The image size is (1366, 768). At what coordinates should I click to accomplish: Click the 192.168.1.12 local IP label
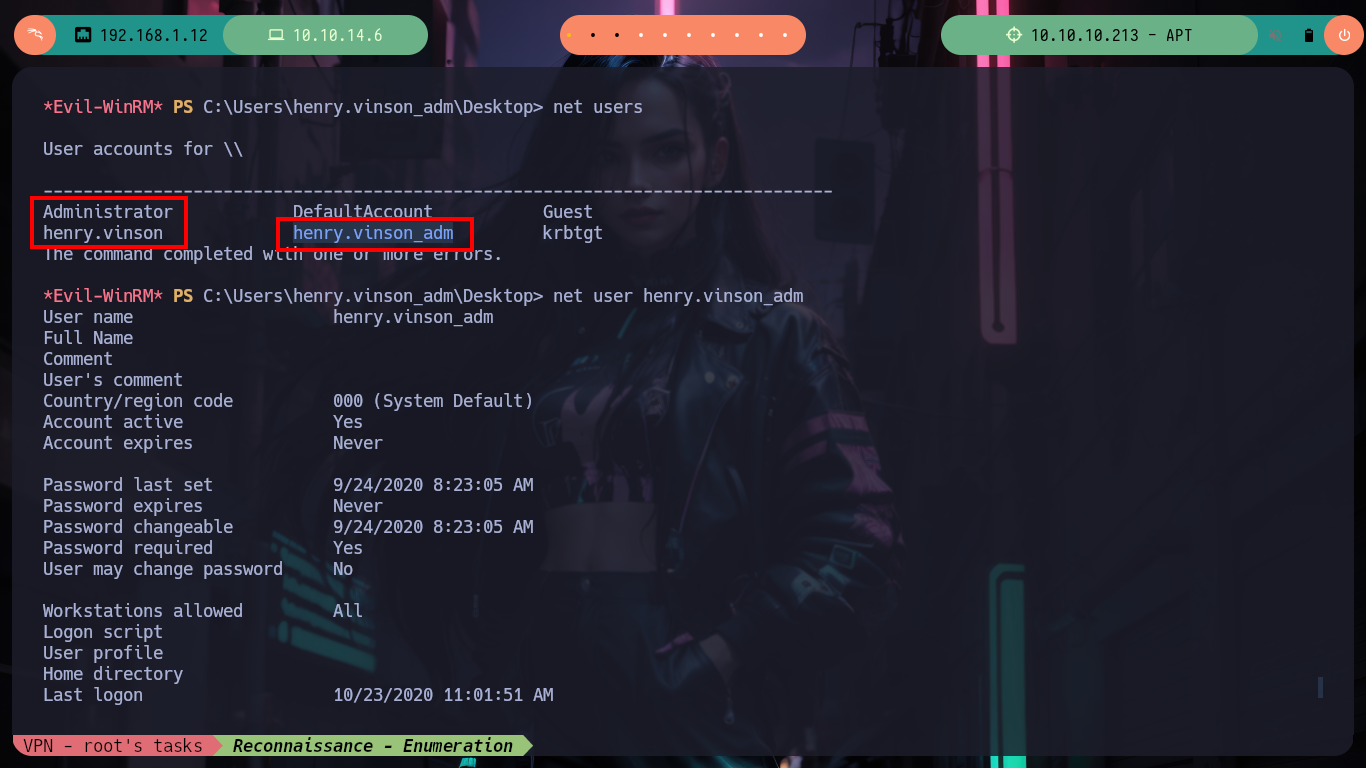pyautogui.click(x=154, y=35)
